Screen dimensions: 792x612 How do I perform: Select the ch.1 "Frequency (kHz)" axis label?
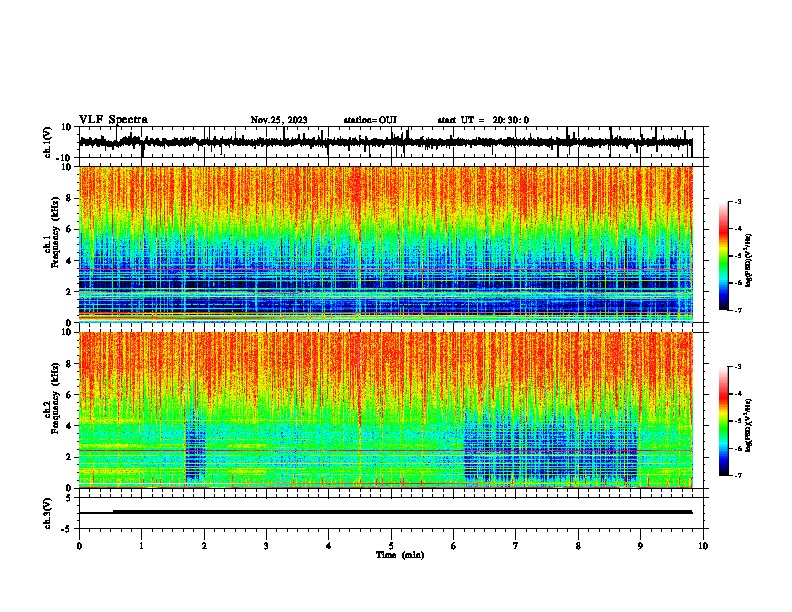(x=55, y=232)
